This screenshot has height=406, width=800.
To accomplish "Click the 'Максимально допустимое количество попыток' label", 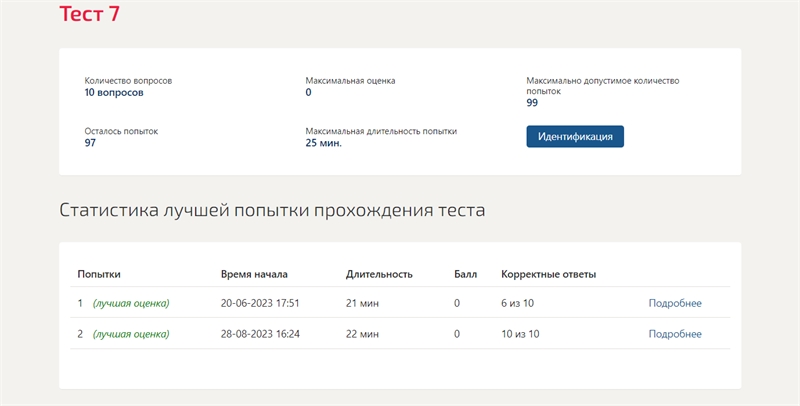I will tap(603, 86).
